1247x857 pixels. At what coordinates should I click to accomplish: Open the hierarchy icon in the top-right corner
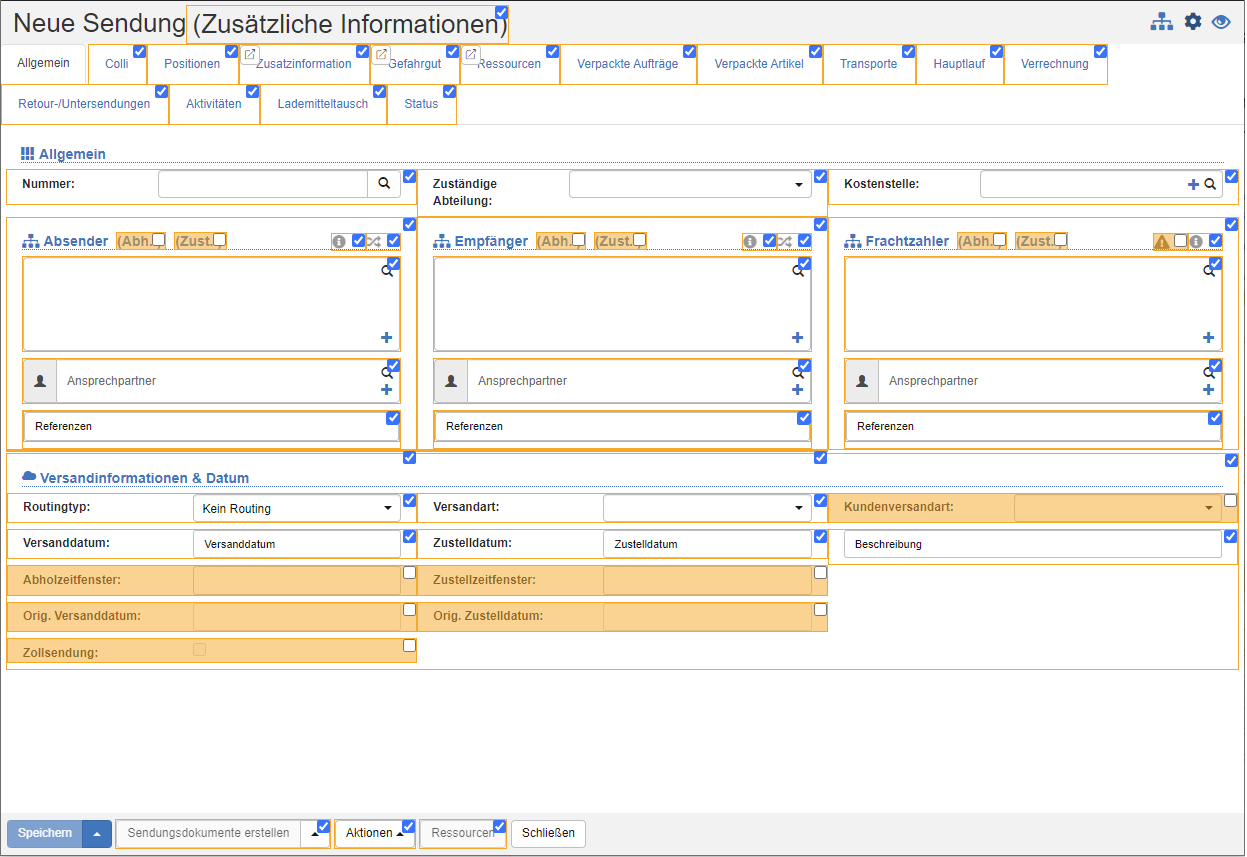(1162, 20)
